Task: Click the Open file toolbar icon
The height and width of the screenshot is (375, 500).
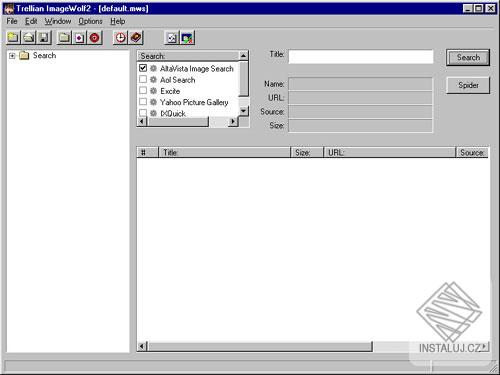Action: point(29,37)
